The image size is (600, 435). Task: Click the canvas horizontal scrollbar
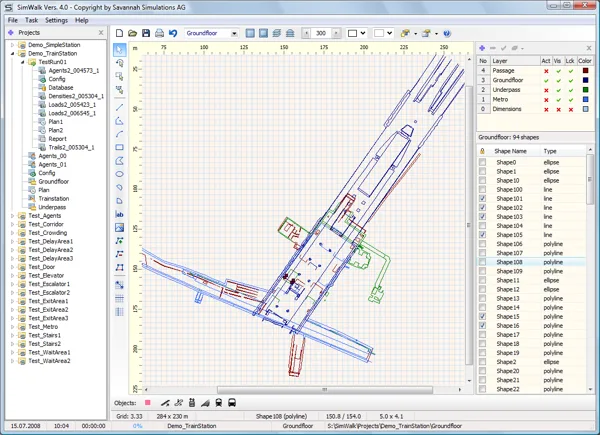(x=325, y=389)
